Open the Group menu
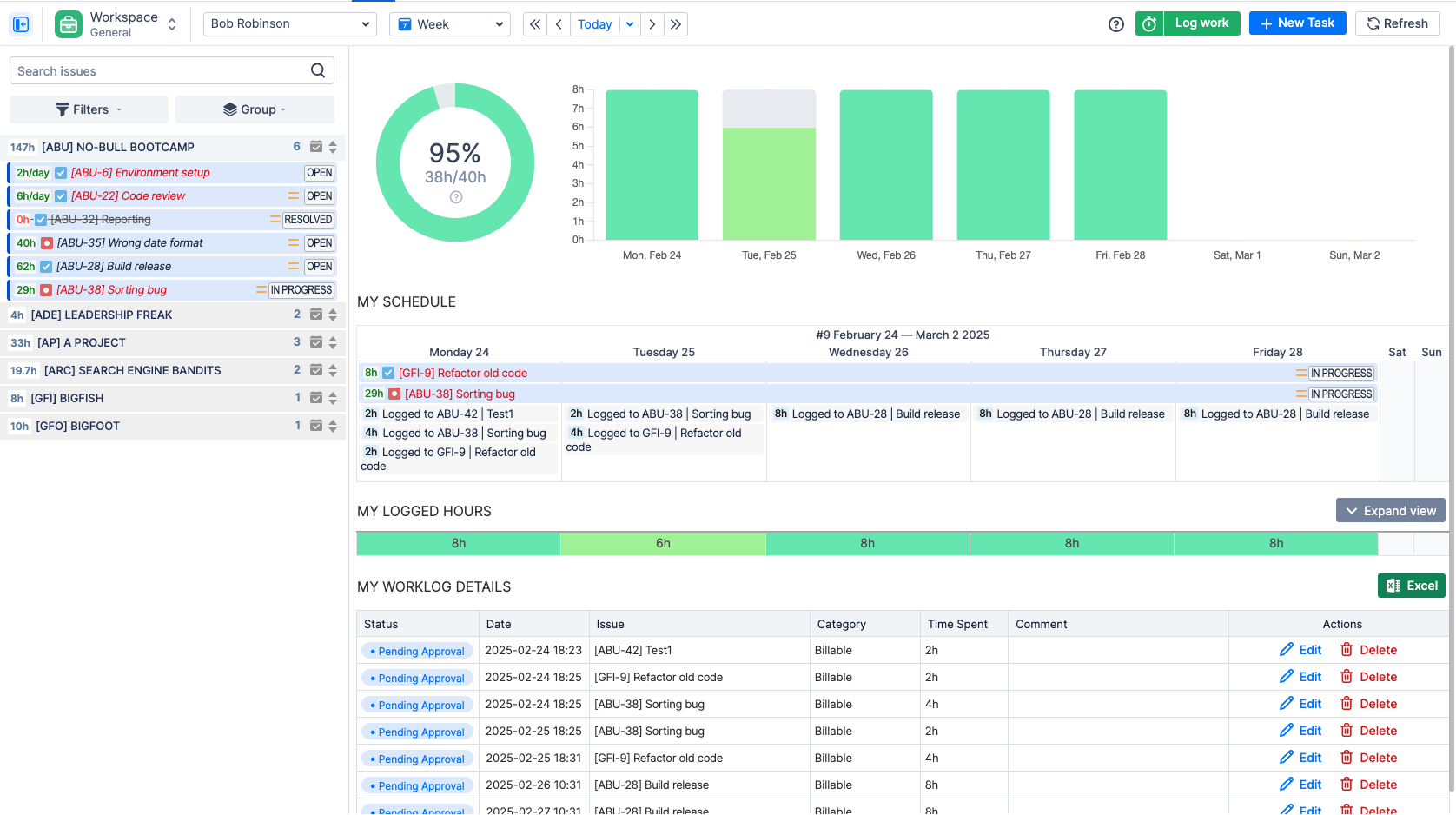Image resolution: width=1456 pixels, height=815 pixels. point(255,109)
